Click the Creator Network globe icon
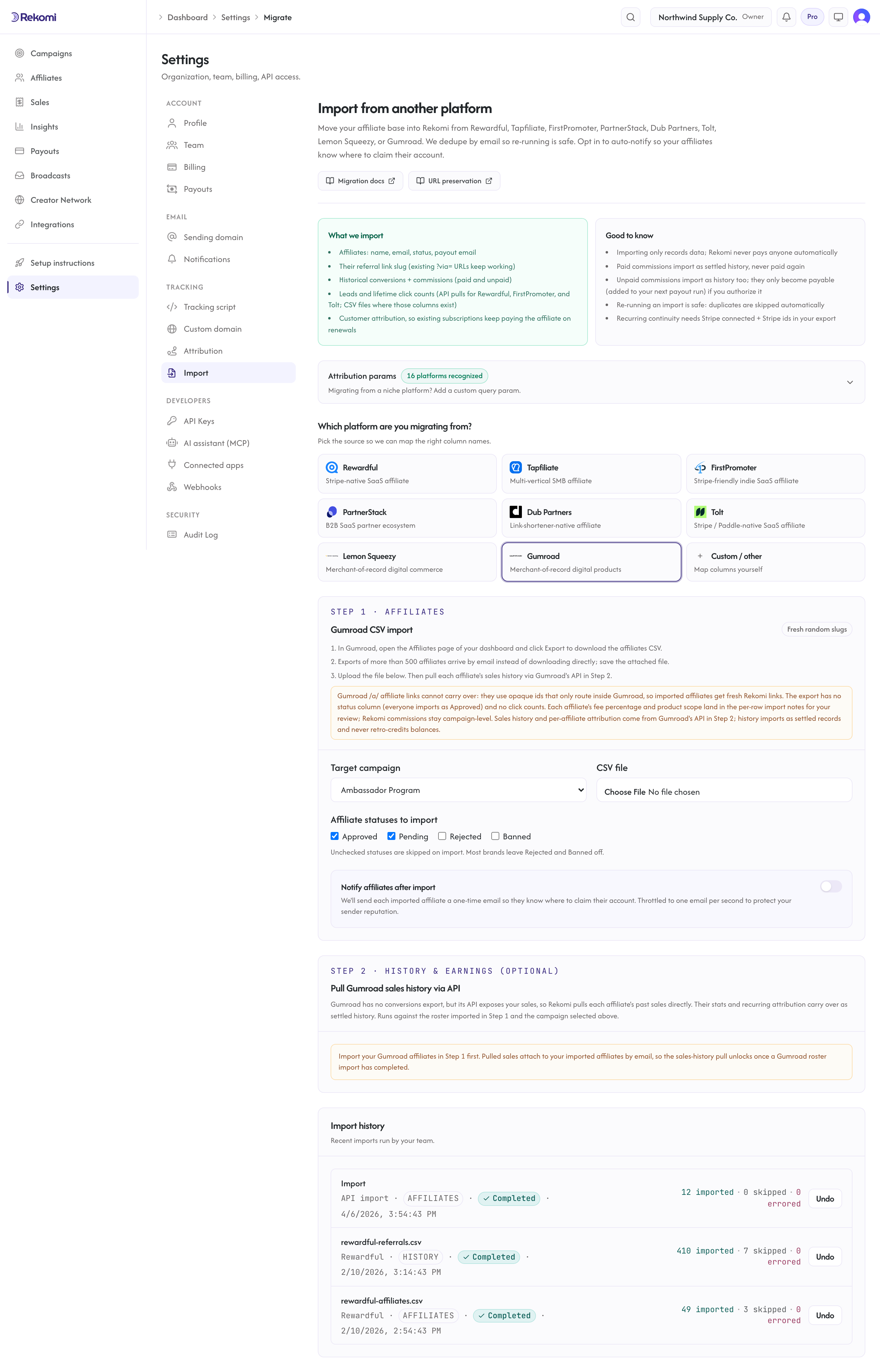Screen dimensions: 880x1372 20,200
